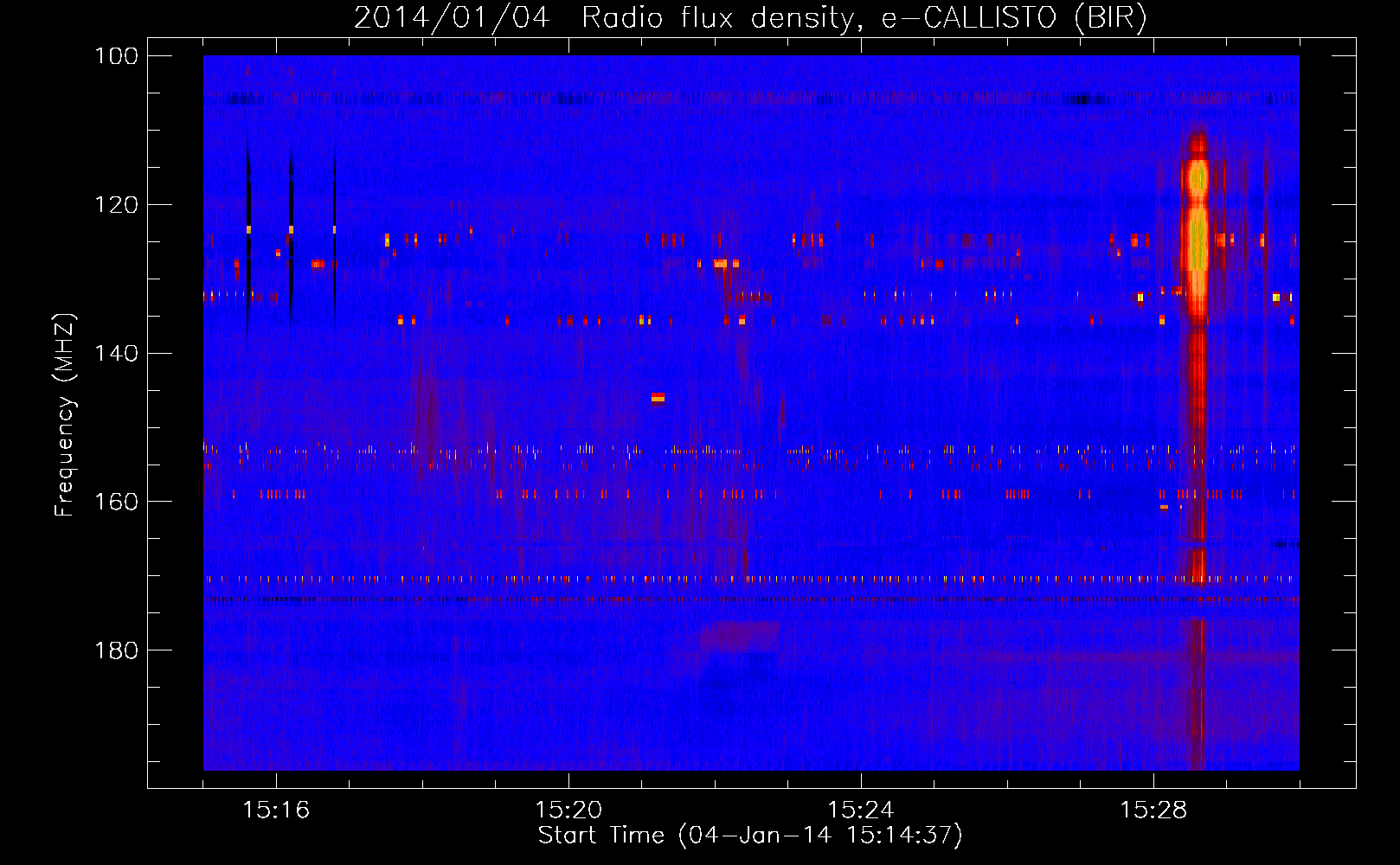
Task: Click the plot title '2014/01/04 Radio flux density'
Action: (x=750, y=17)
